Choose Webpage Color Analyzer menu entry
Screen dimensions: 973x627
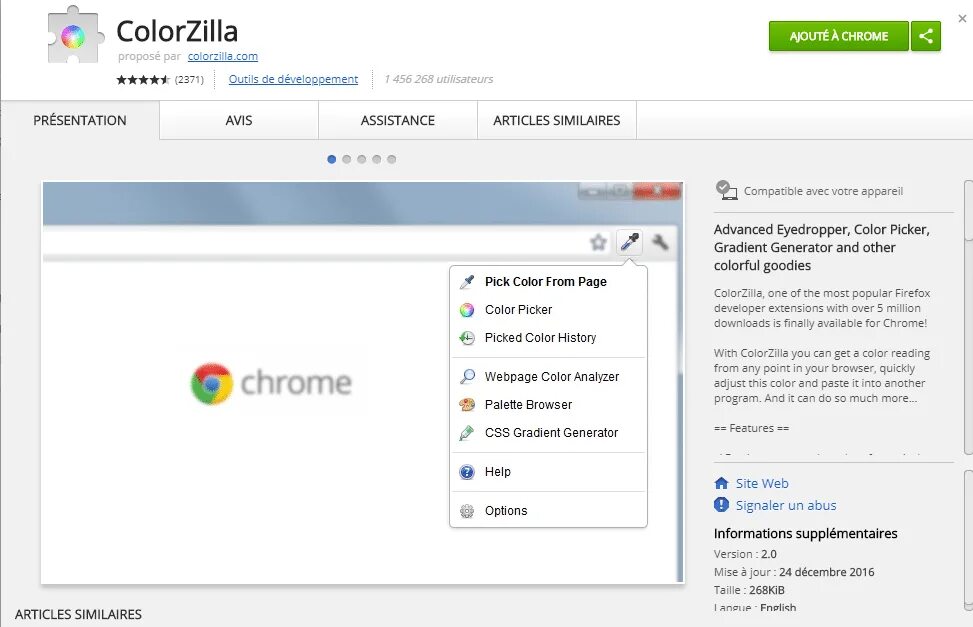[x=549, y=377]
